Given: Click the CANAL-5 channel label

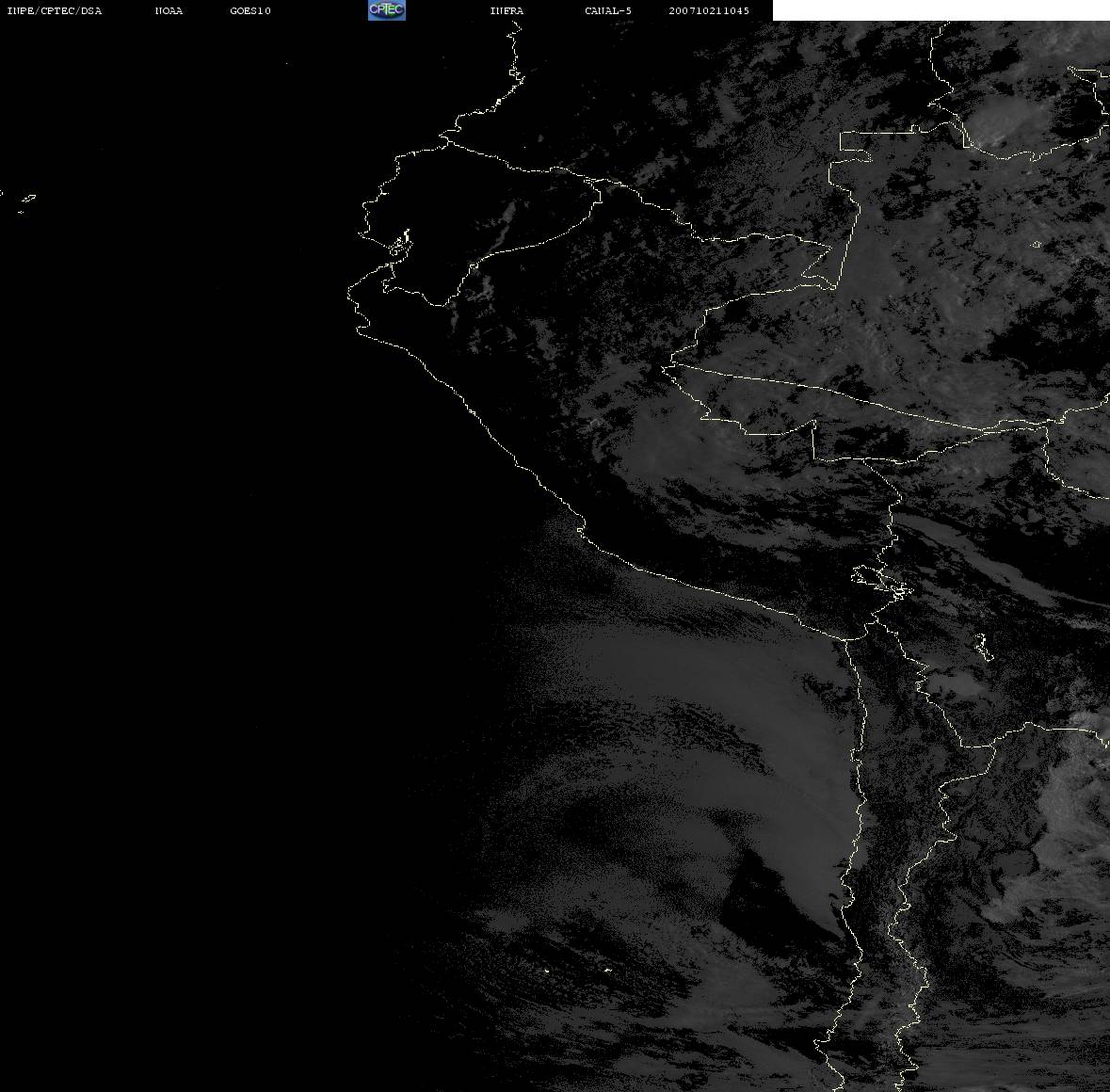Looking at the screenshot, I should coord(608,10).
